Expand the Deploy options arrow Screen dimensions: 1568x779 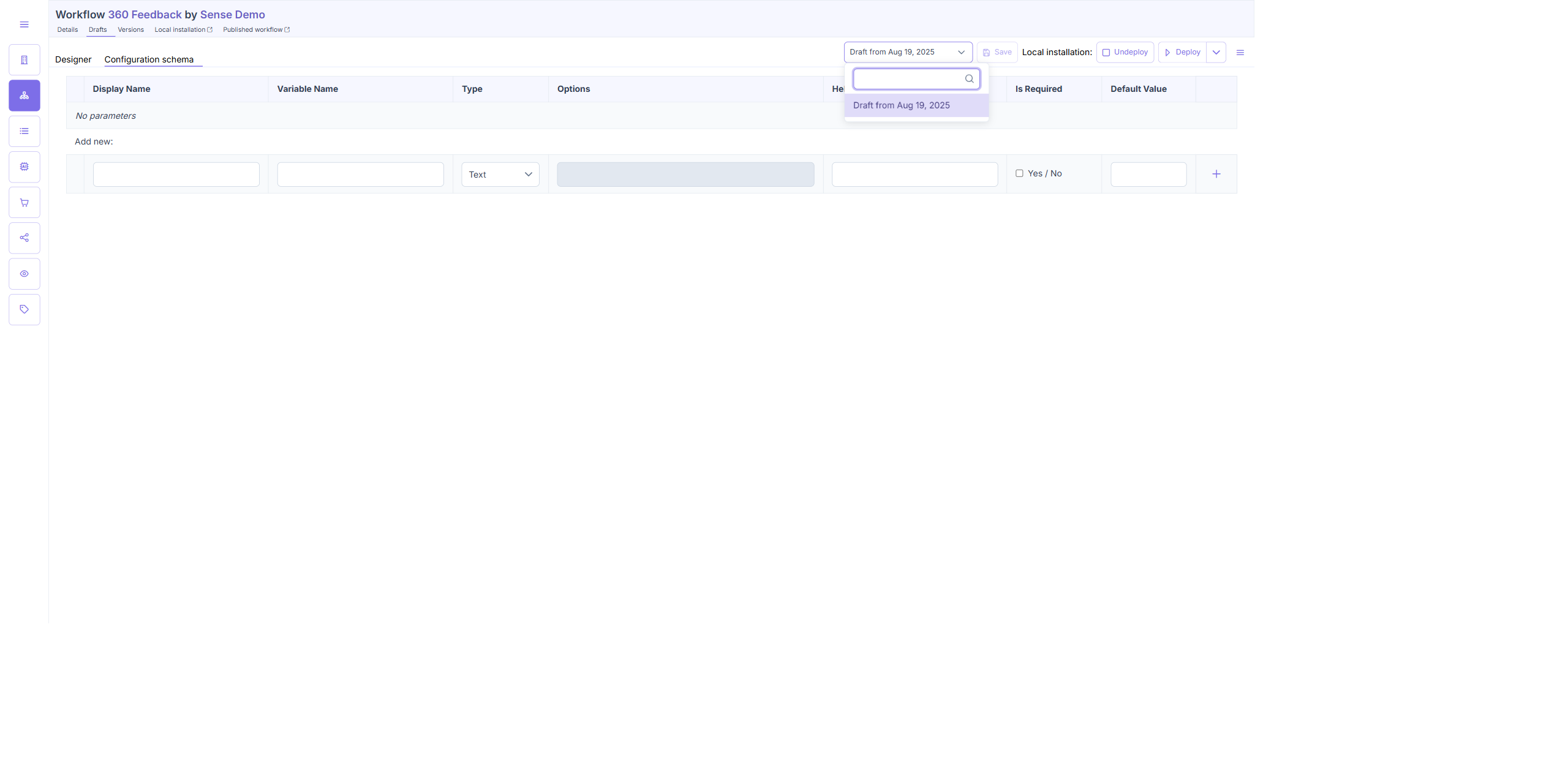[1216, 52]
